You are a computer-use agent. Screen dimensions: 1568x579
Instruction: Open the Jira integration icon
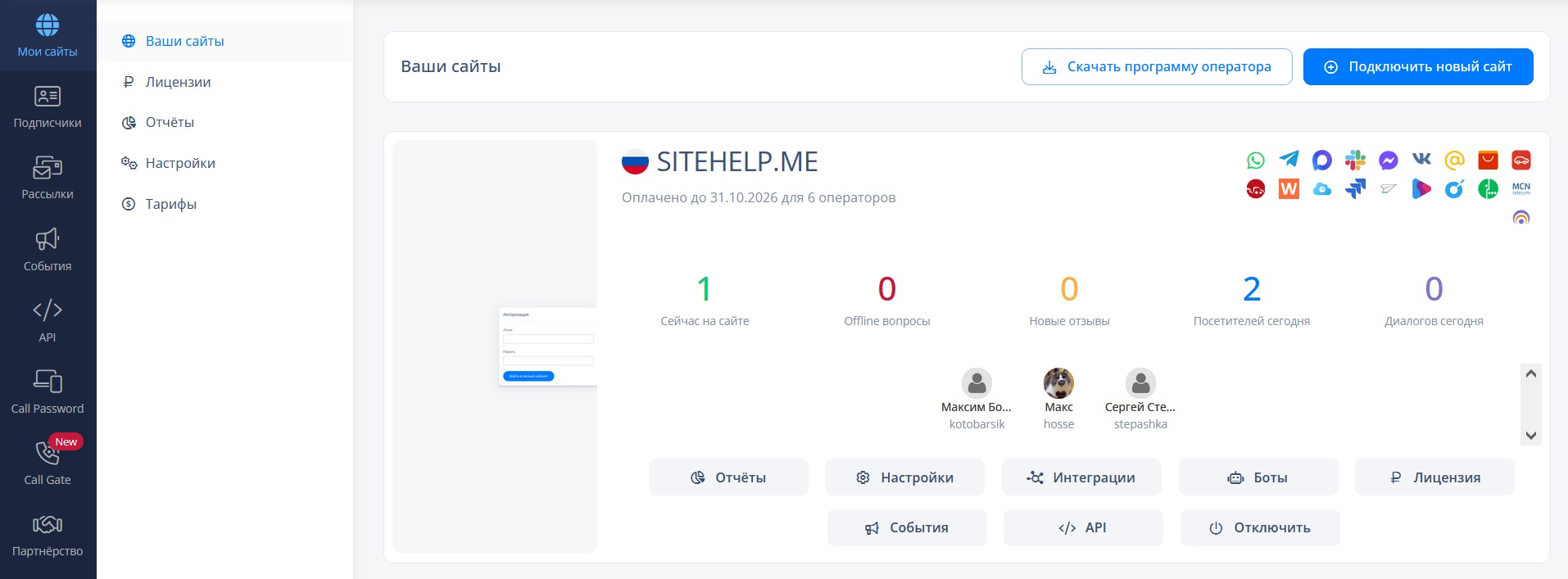click(1355, 189)
